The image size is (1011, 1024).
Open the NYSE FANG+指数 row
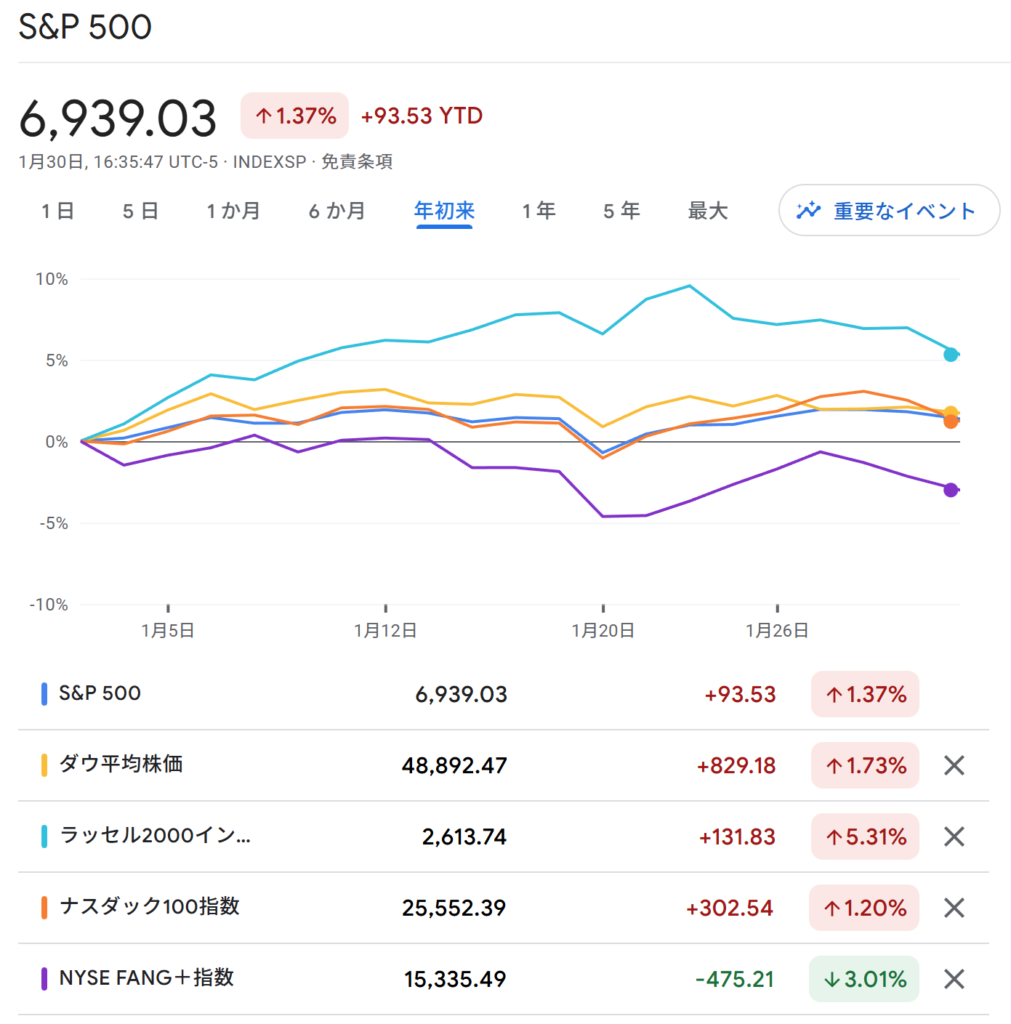(146, 978)
